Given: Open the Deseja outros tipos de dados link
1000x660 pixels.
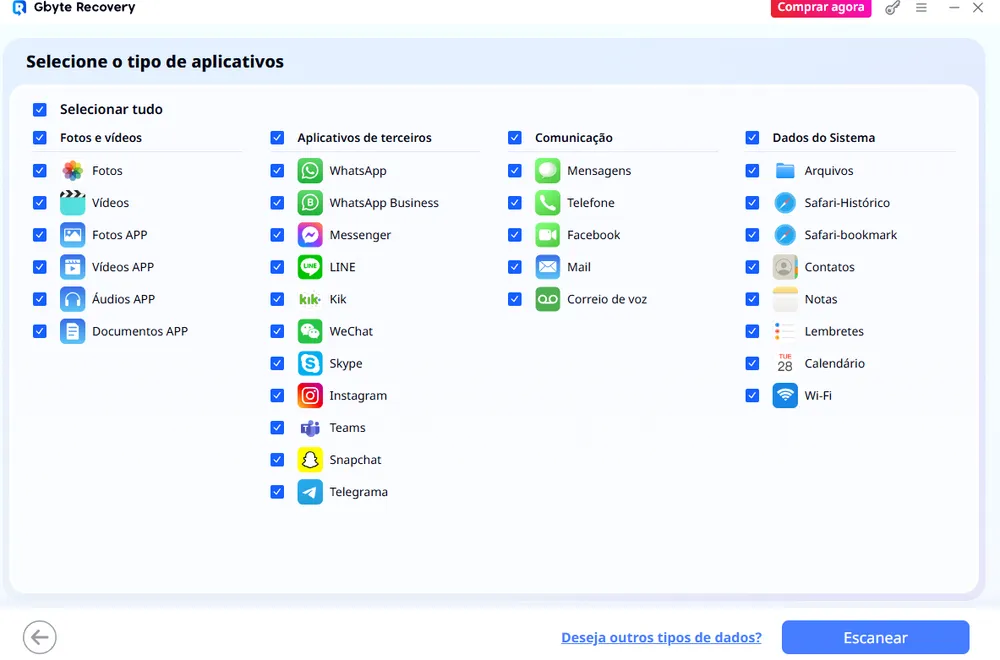Looking at the screenshot, I should (661, 638).
